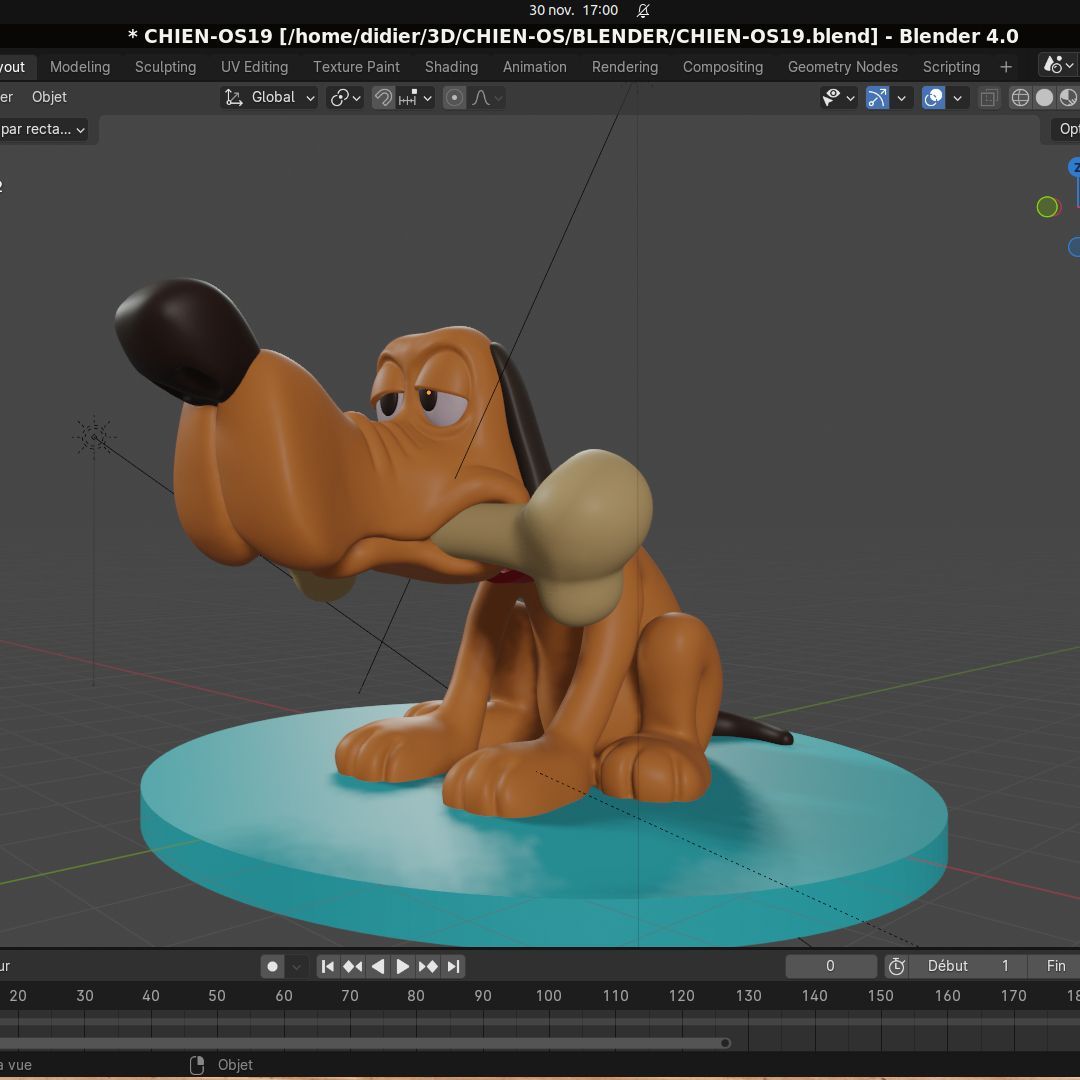1080x1080 pixels.
Task: Click the current frame number field
Action: click(x=830, y=966)
